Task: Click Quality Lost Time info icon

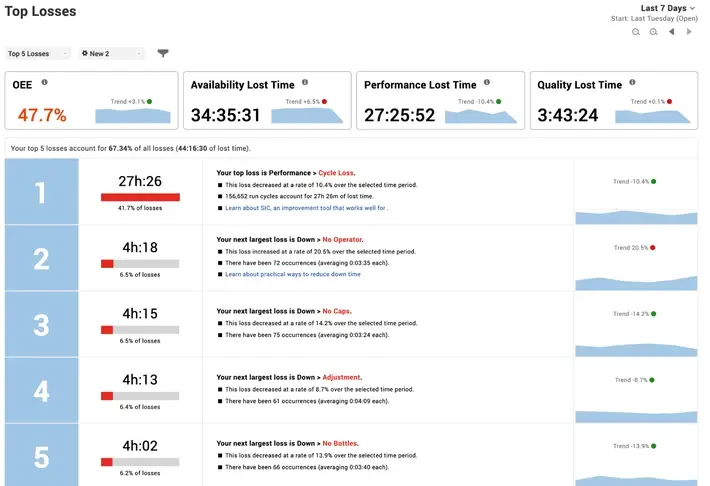Action: click(632, 82)
